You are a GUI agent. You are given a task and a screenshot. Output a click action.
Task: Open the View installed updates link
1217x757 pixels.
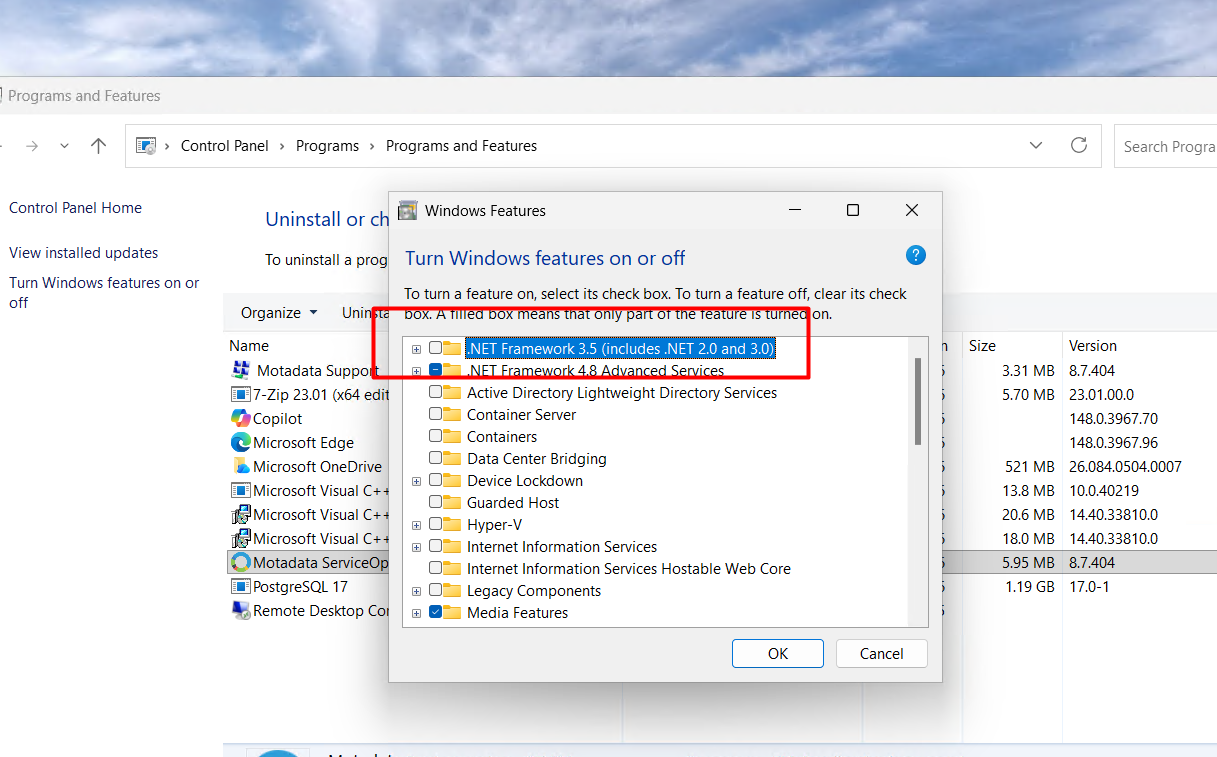pyautogui.click(x=84, y=253)
